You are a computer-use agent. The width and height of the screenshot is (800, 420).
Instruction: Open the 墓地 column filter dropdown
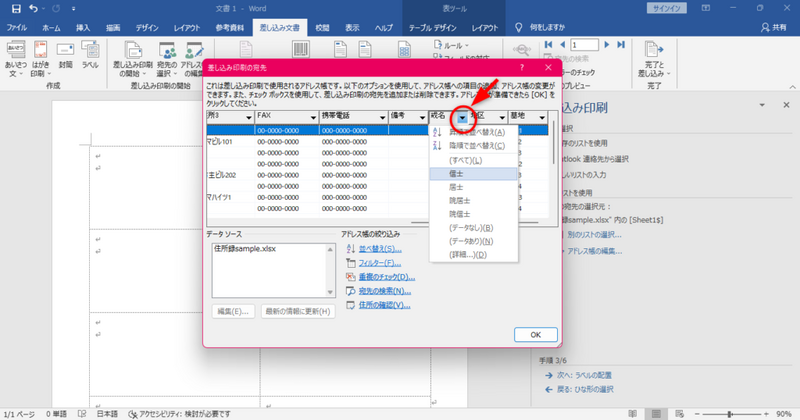542,117
